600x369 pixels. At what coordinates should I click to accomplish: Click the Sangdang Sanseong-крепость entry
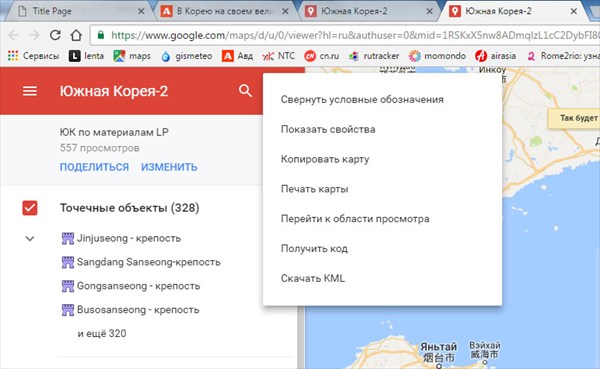(x=149, y=262)
